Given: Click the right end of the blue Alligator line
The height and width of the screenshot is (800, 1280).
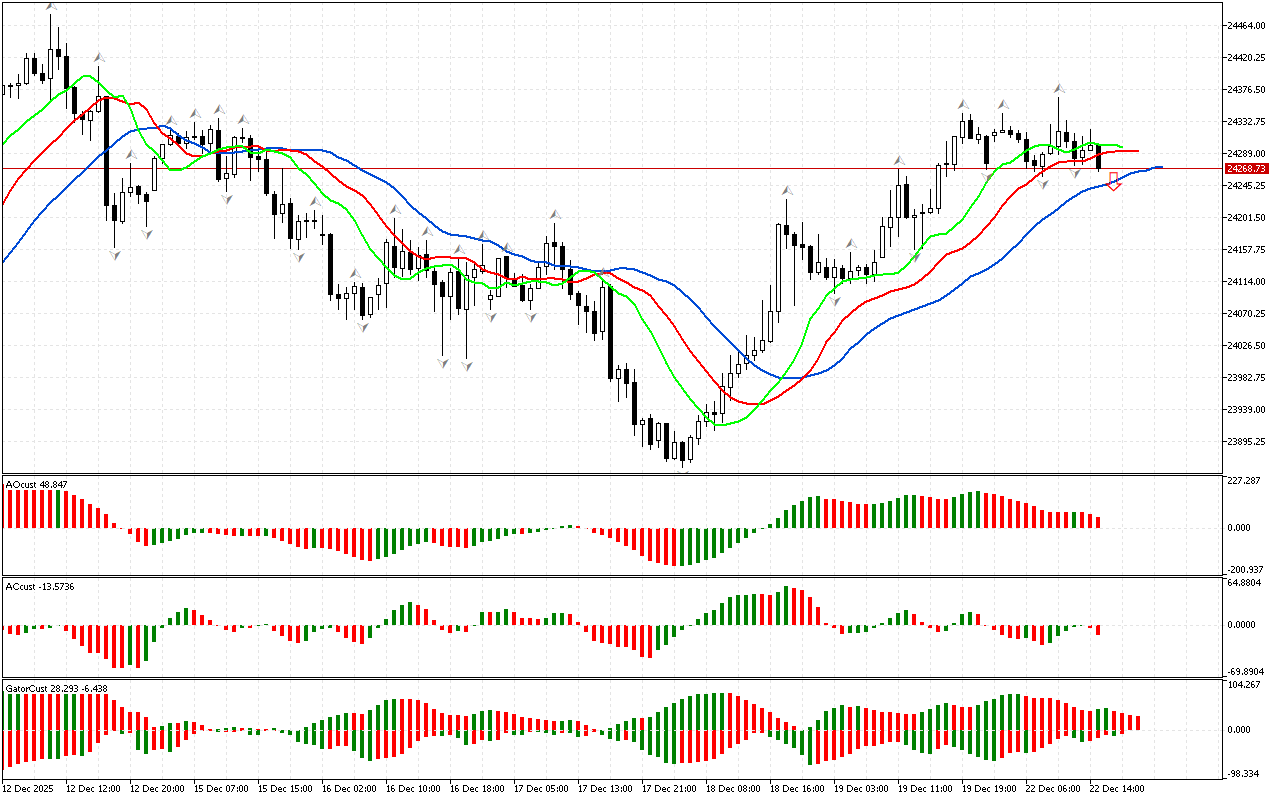Looking at the screenshot, I should click(x=1160, y=167).
